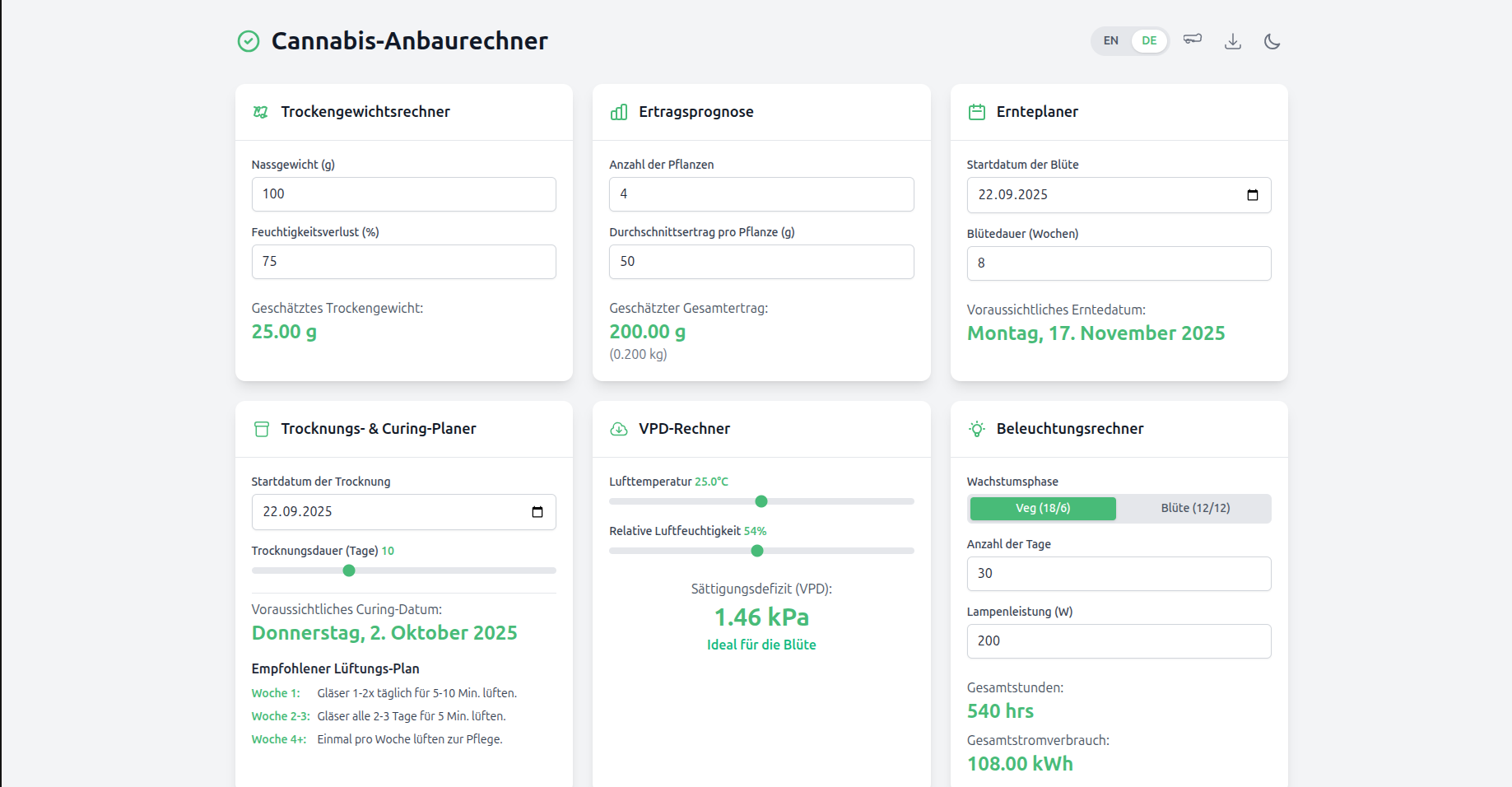Select the DE language option

1149,40
